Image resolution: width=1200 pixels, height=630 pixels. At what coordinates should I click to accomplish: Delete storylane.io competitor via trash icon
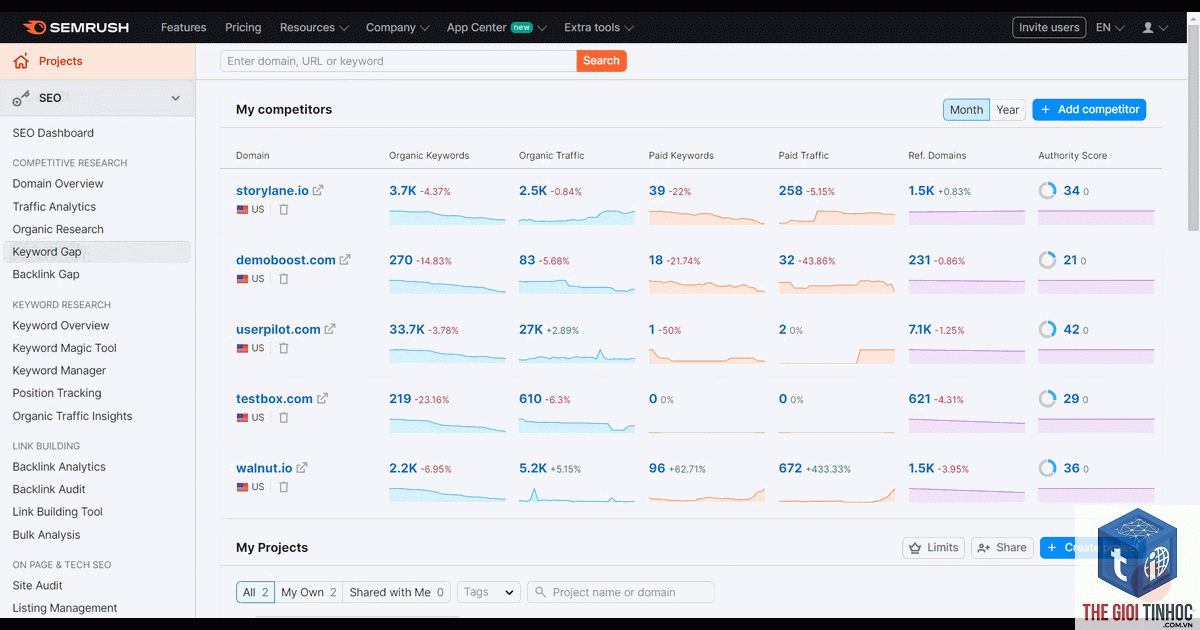point(284,210)
